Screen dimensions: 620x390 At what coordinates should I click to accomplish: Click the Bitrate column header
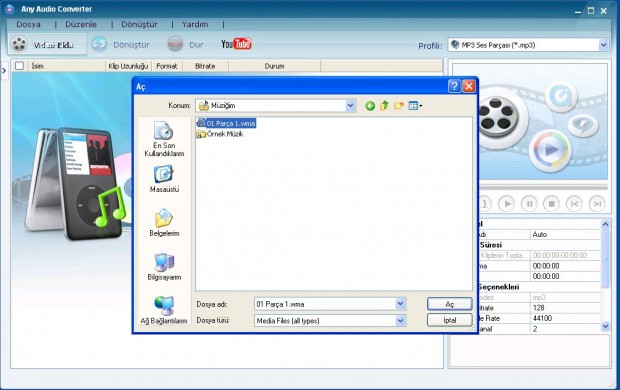pos(205,66)
